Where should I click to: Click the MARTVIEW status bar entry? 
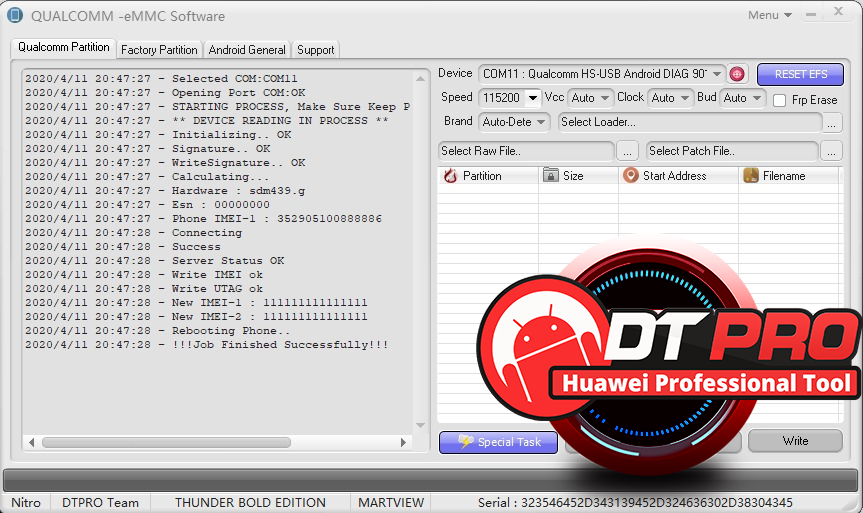[x=391, y=503]
